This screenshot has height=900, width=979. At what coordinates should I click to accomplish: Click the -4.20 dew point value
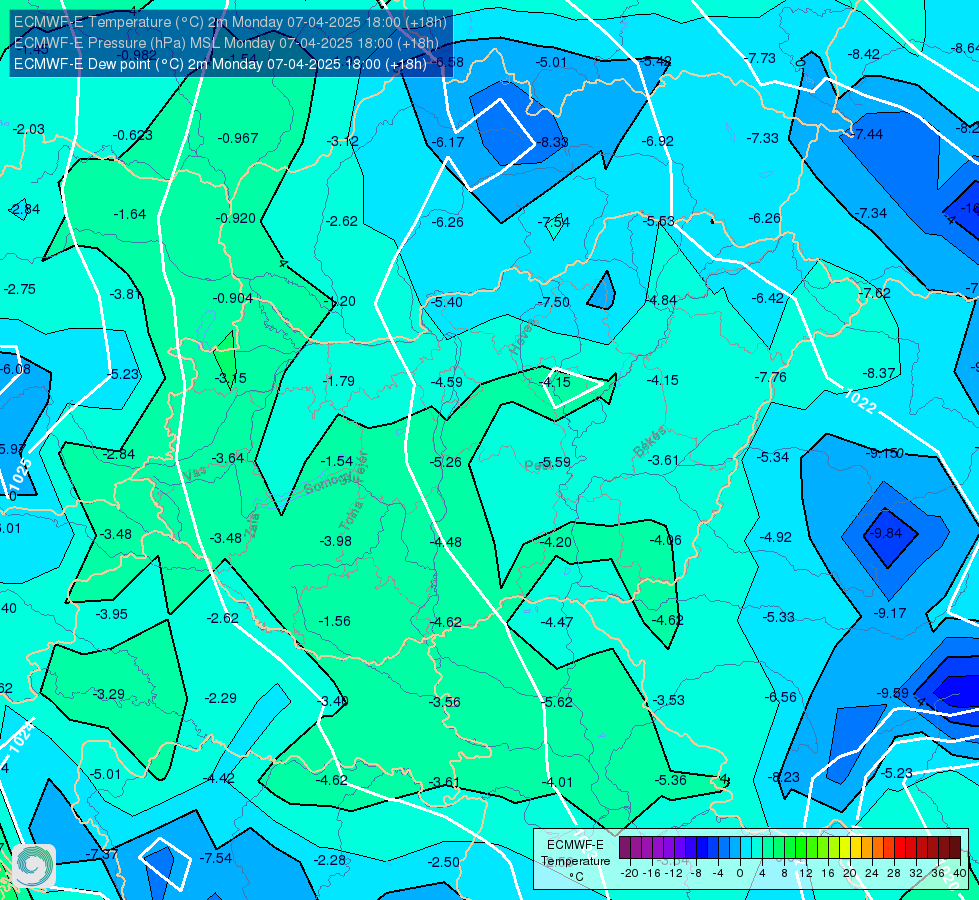pos(555,541)
